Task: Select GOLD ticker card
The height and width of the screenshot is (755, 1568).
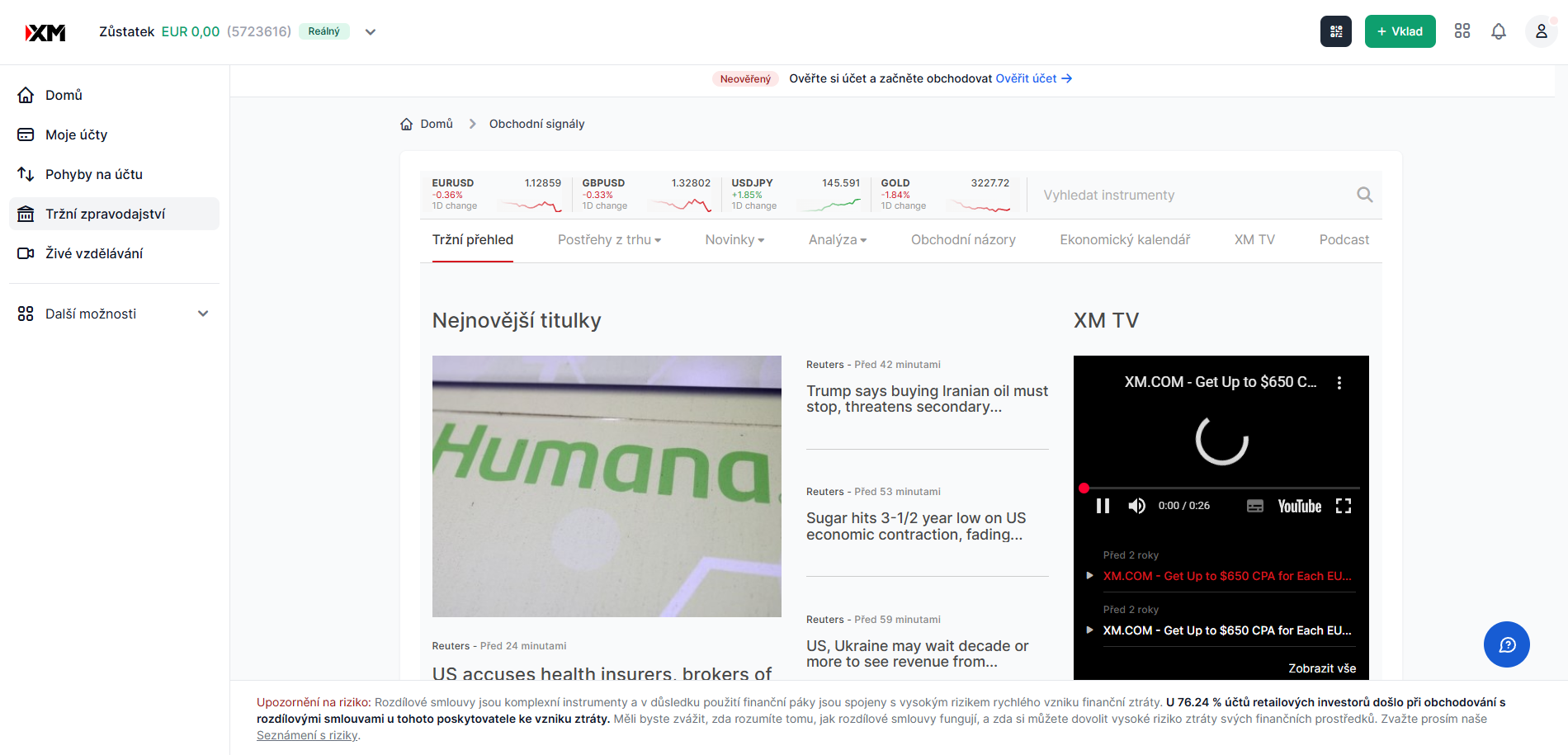Action: pyautogui.click(x=945, y=195)
